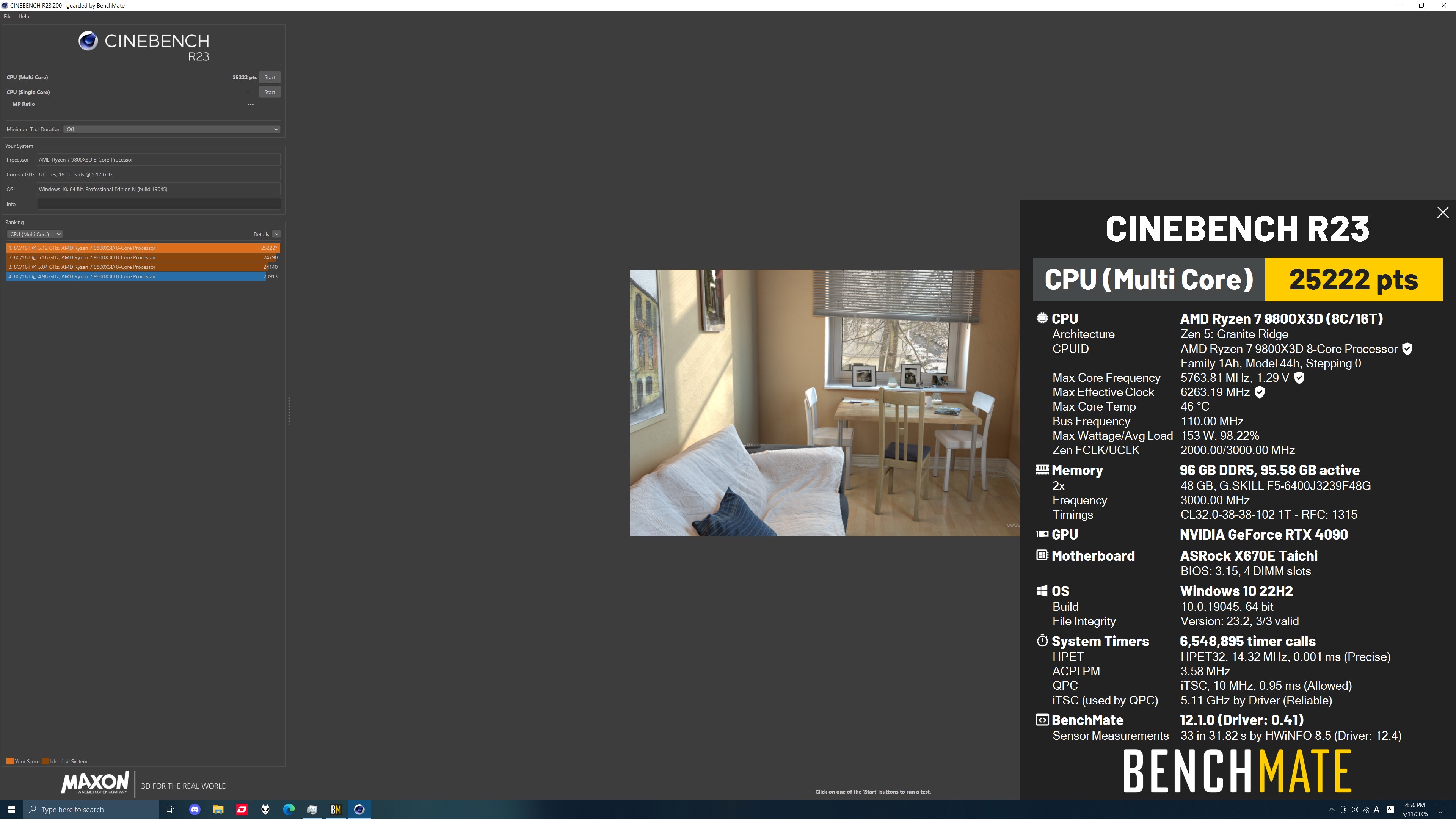Click the System Timers stopwatch icon
This screenshot has width=1456, height=819.
click(1042, 640)
